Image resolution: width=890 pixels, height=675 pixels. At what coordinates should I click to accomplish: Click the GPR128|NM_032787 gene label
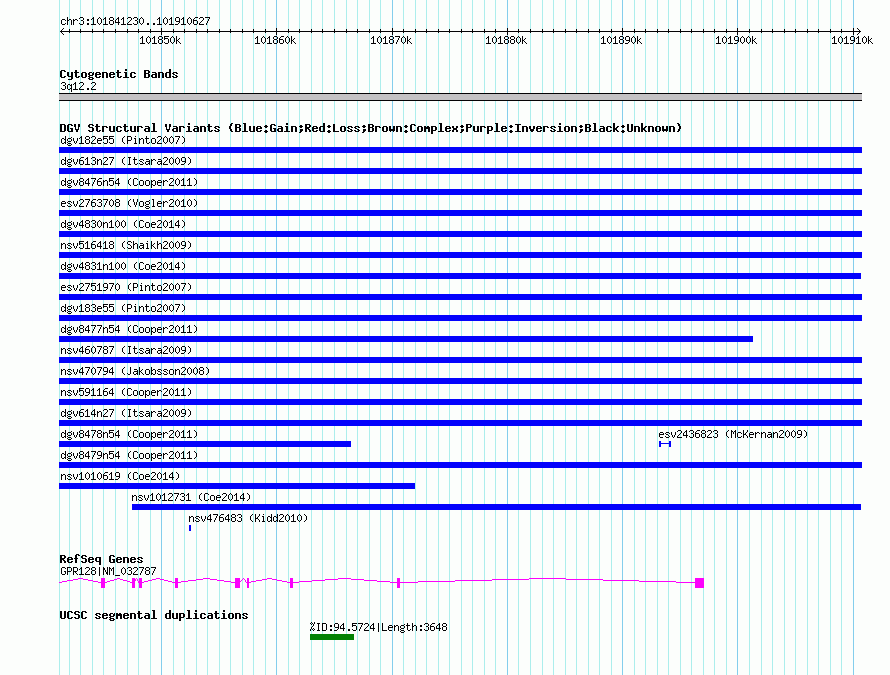click(108, 571)
